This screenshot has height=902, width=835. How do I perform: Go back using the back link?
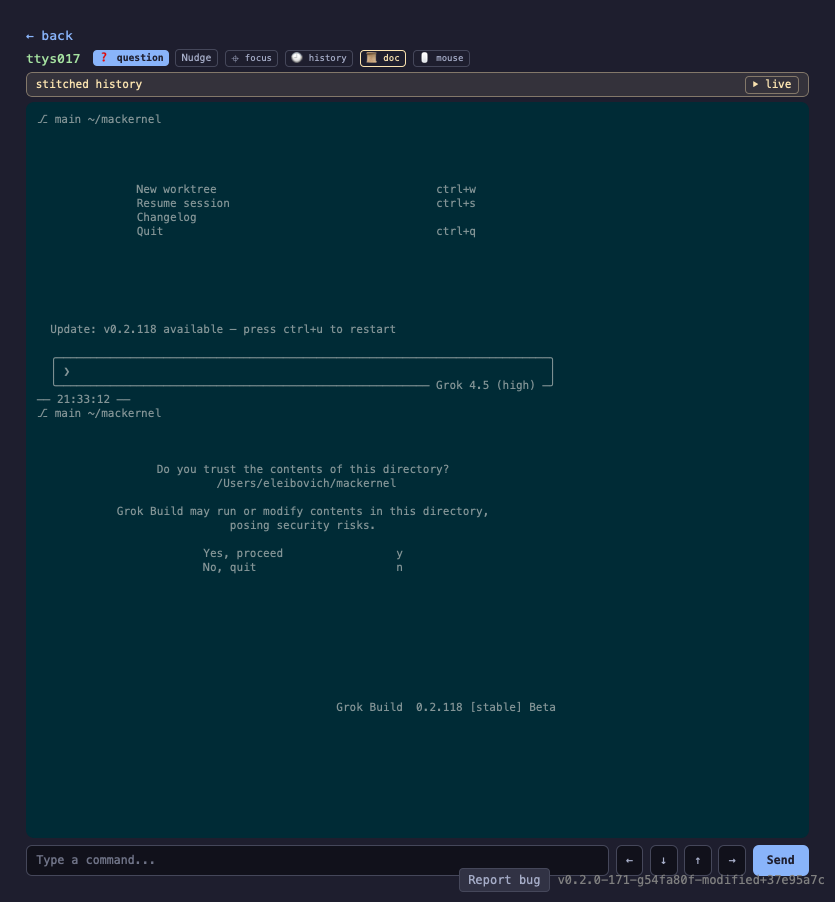point(49,36)
